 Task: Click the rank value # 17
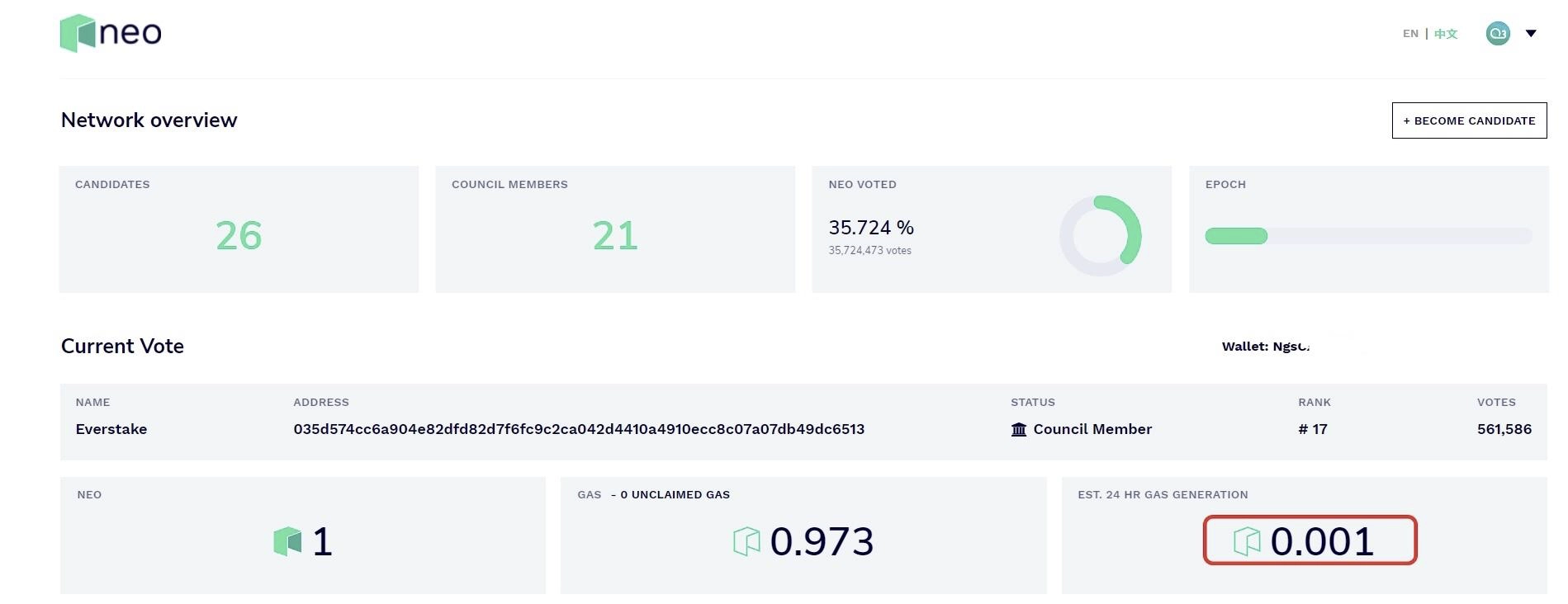[x=1313, y=429]
